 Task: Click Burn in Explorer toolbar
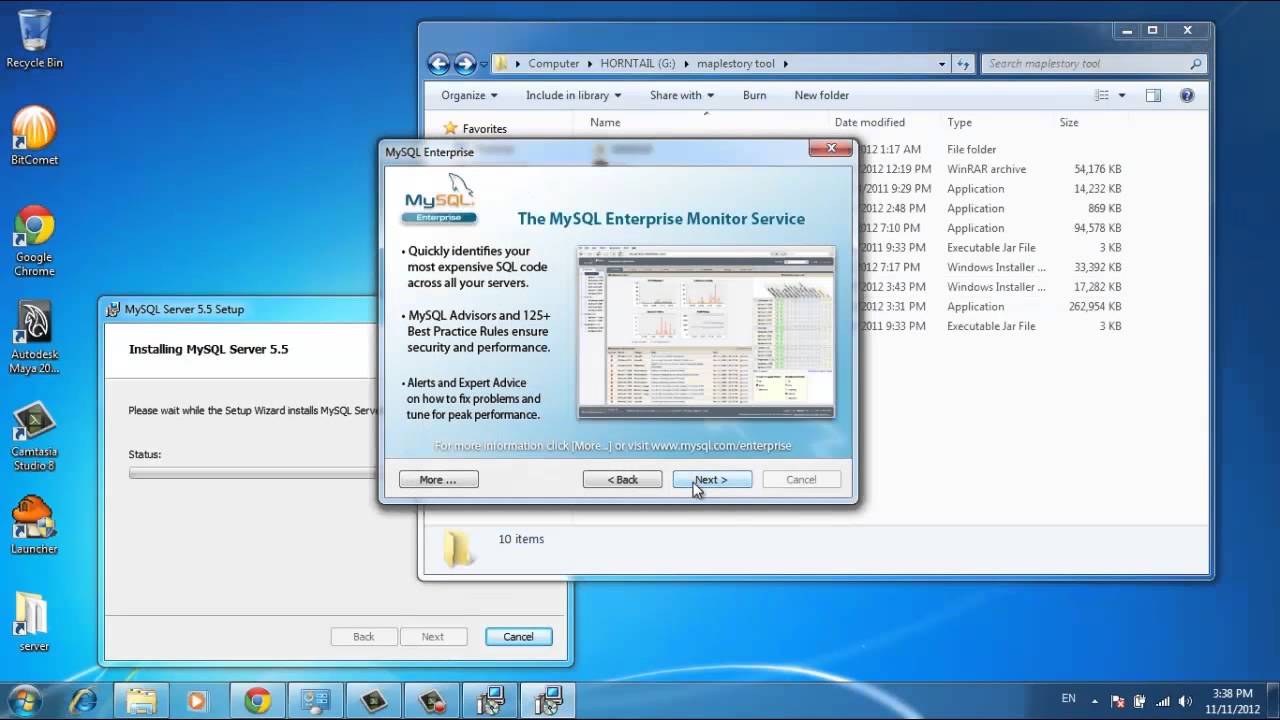[755, 95]
